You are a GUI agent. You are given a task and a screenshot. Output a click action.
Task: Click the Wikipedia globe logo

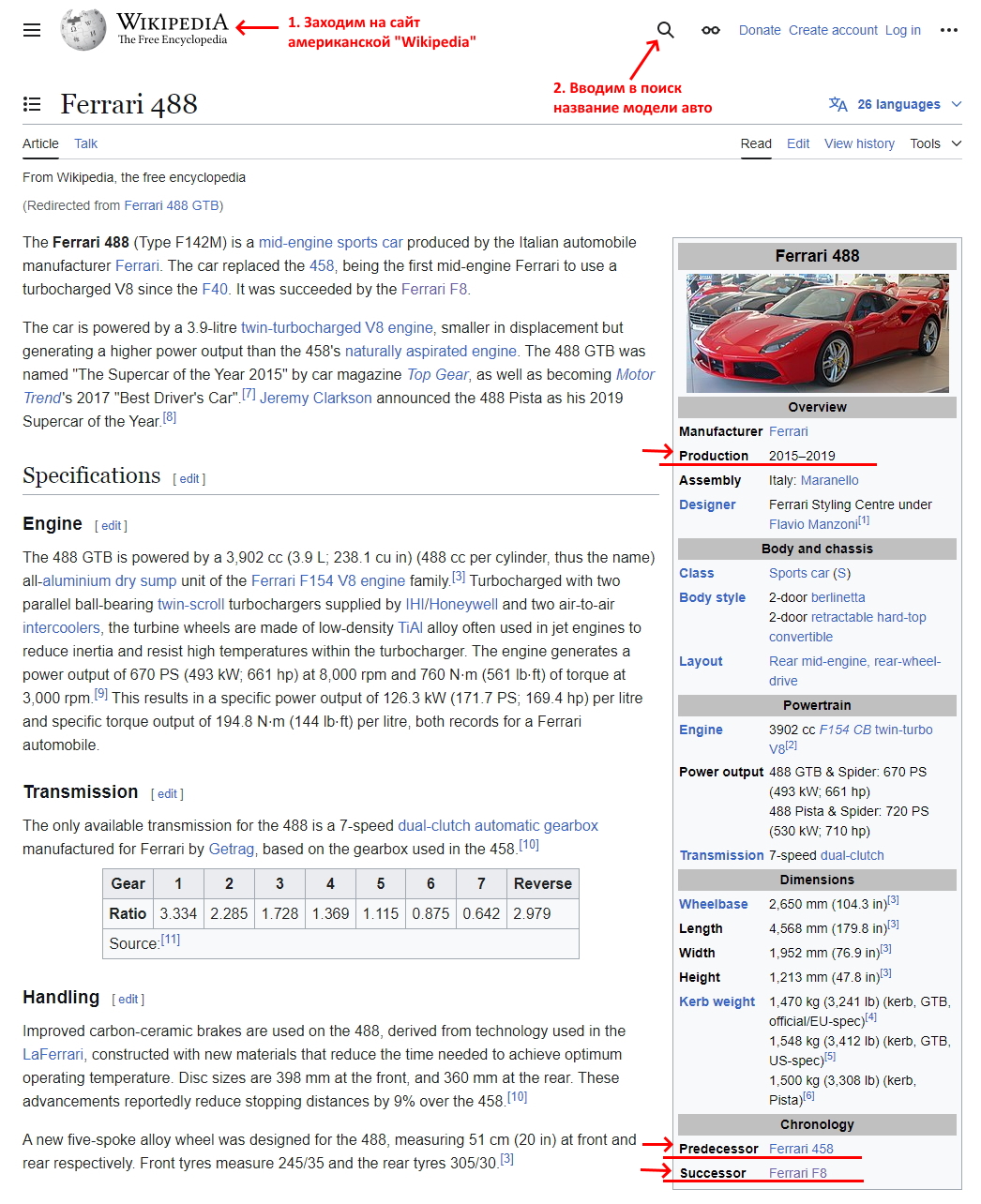(83, 30)
